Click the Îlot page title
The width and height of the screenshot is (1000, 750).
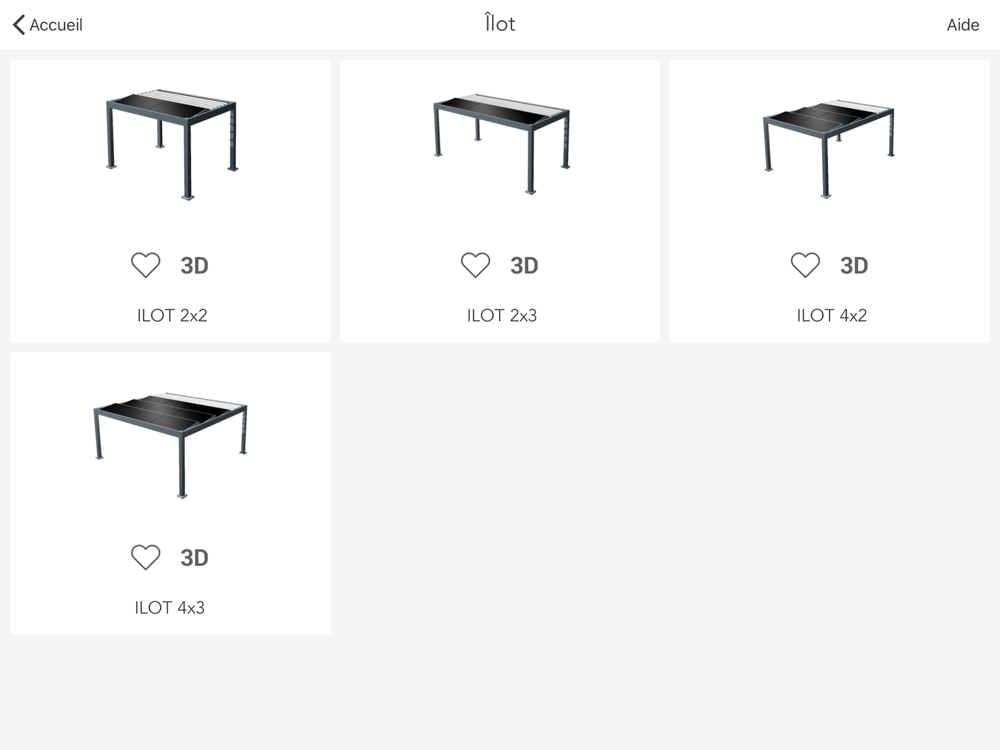[500, 24]
